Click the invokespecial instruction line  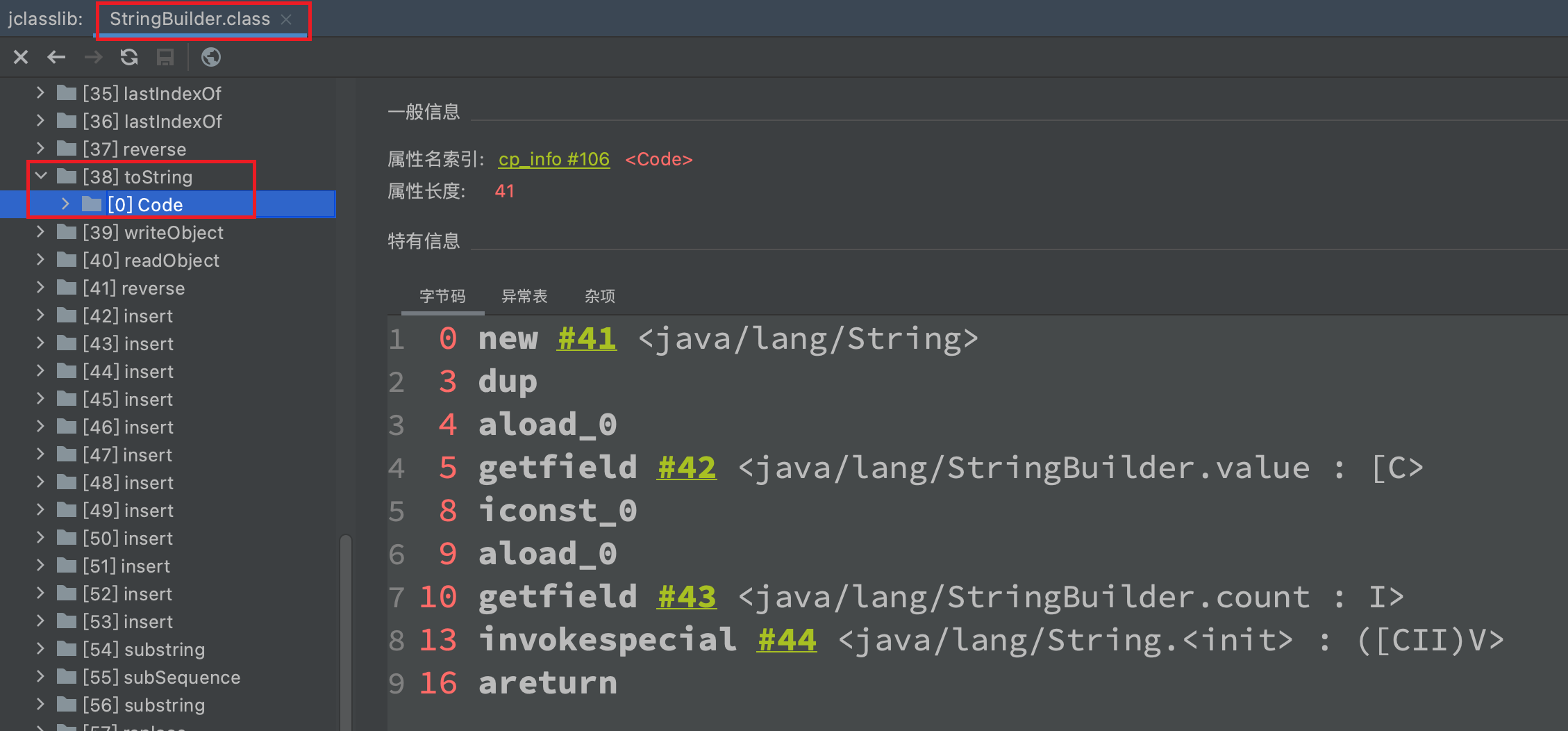961,640
